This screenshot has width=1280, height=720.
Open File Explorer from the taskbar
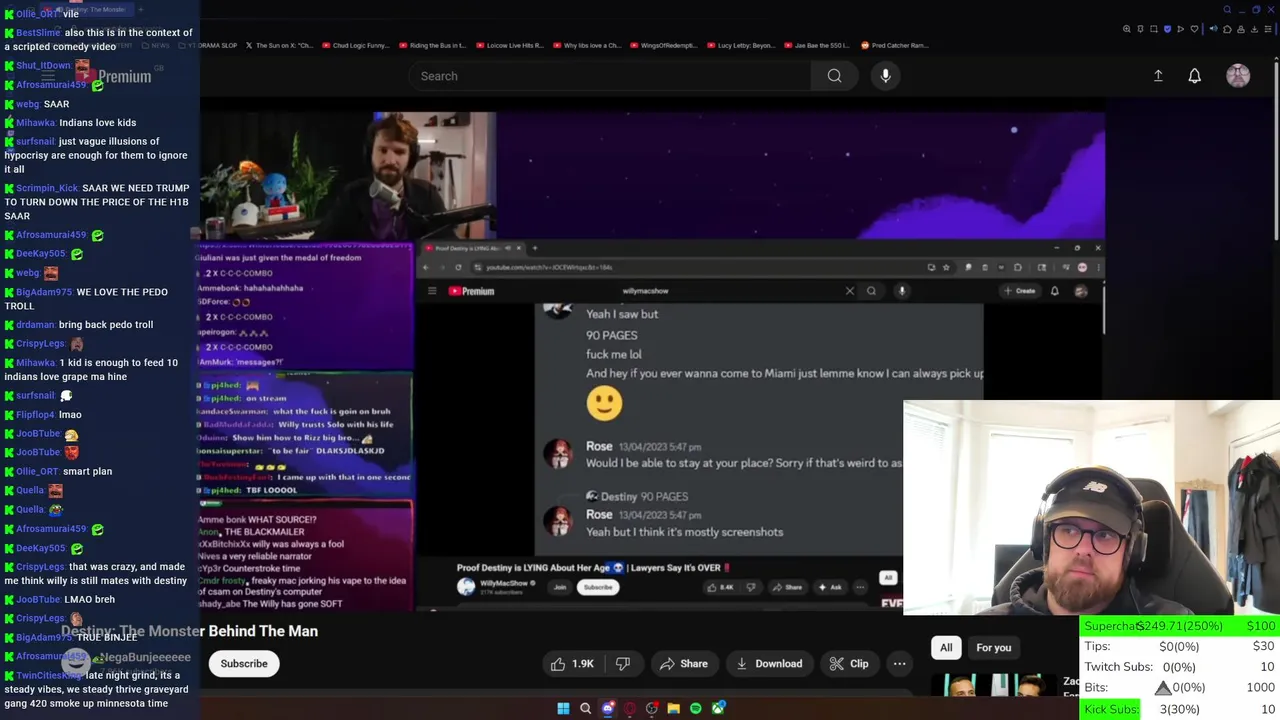point(674,709)
